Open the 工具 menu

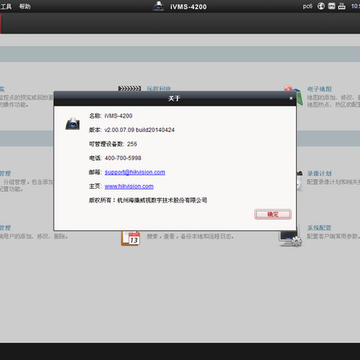click(x=6, y=6)
